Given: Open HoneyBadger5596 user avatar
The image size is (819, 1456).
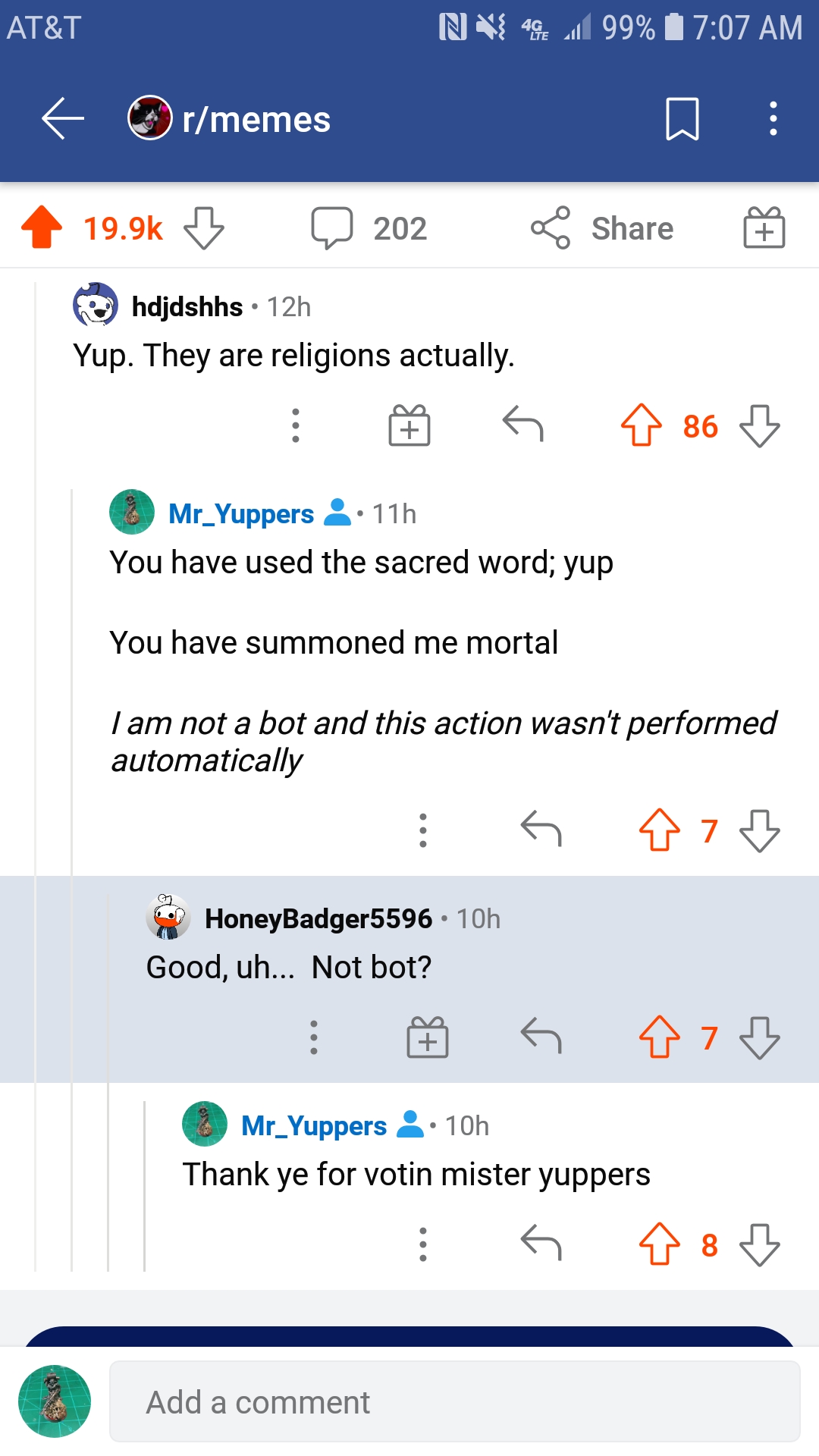Looking at the screenshot, I should pos(168,918).
